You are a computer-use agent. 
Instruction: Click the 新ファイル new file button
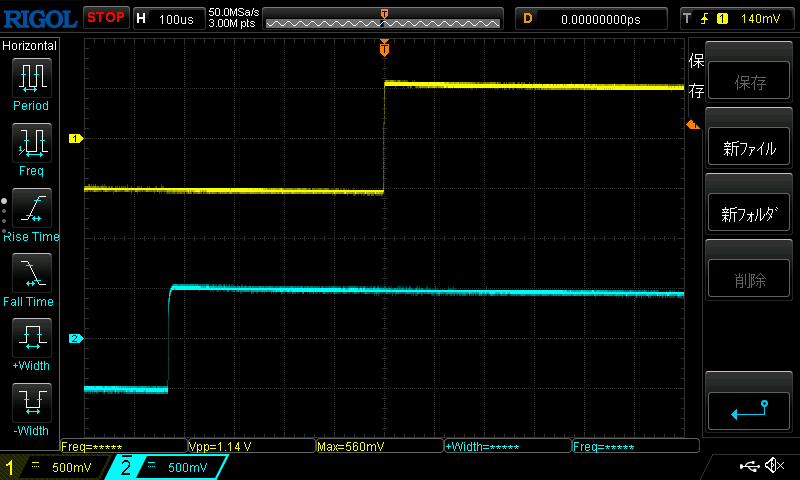pos(749,147)
